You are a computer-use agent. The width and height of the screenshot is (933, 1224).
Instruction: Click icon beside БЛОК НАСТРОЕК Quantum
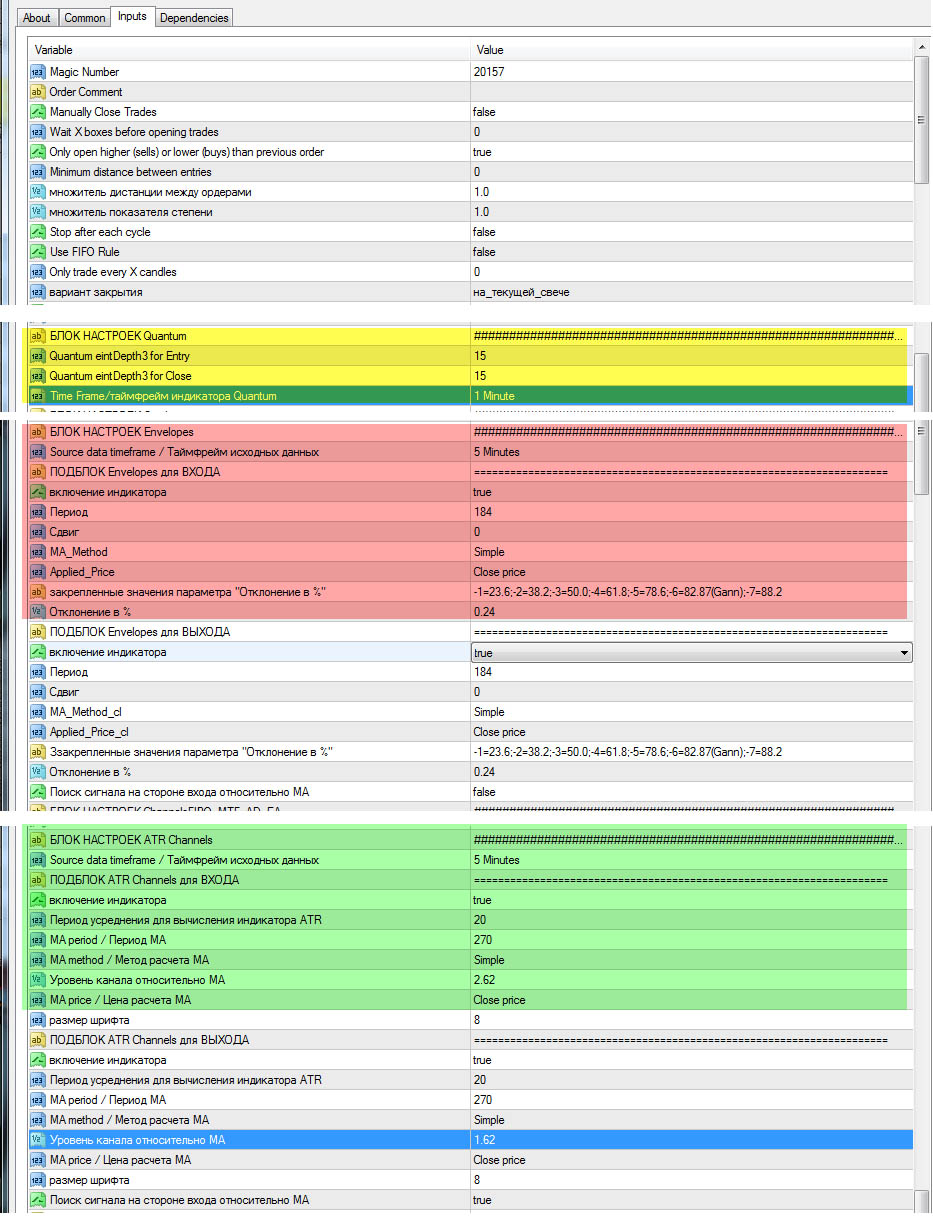38,336
